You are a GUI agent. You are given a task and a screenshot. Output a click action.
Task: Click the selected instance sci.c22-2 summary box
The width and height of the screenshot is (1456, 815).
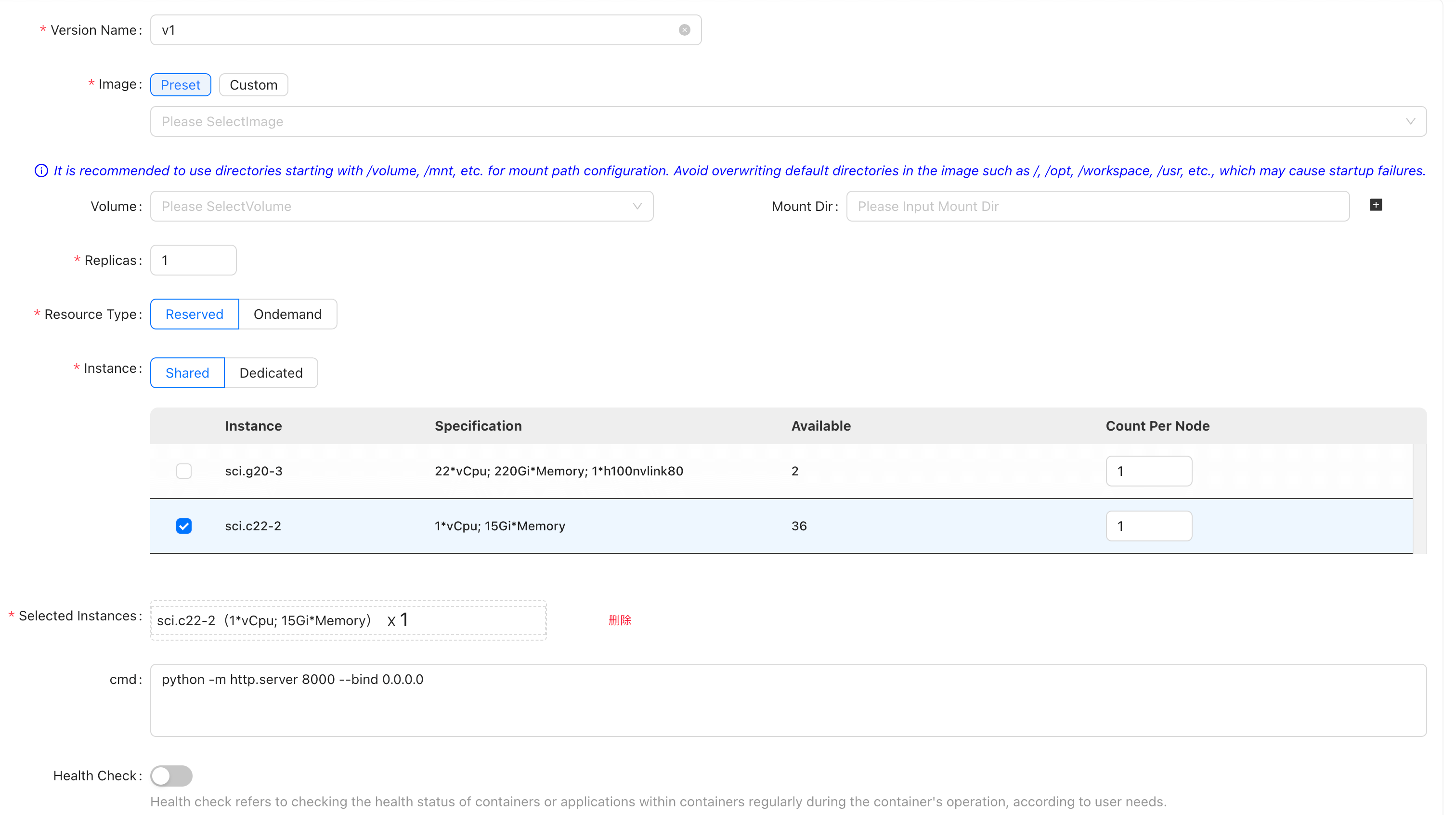point(348,620)
